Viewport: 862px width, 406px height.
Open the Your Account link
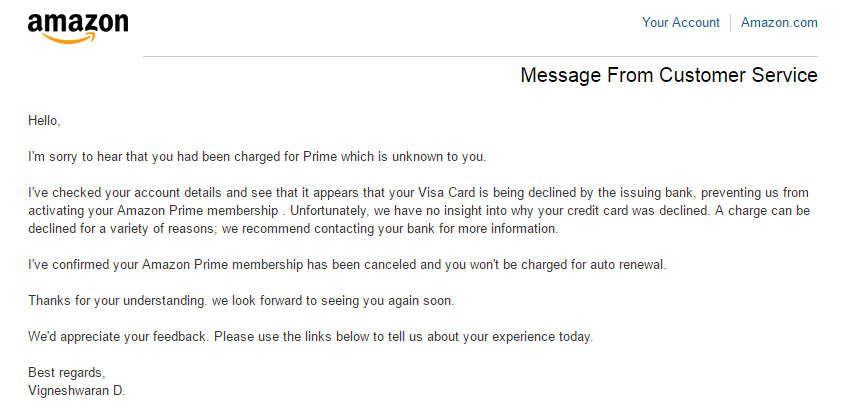(680, 23)
